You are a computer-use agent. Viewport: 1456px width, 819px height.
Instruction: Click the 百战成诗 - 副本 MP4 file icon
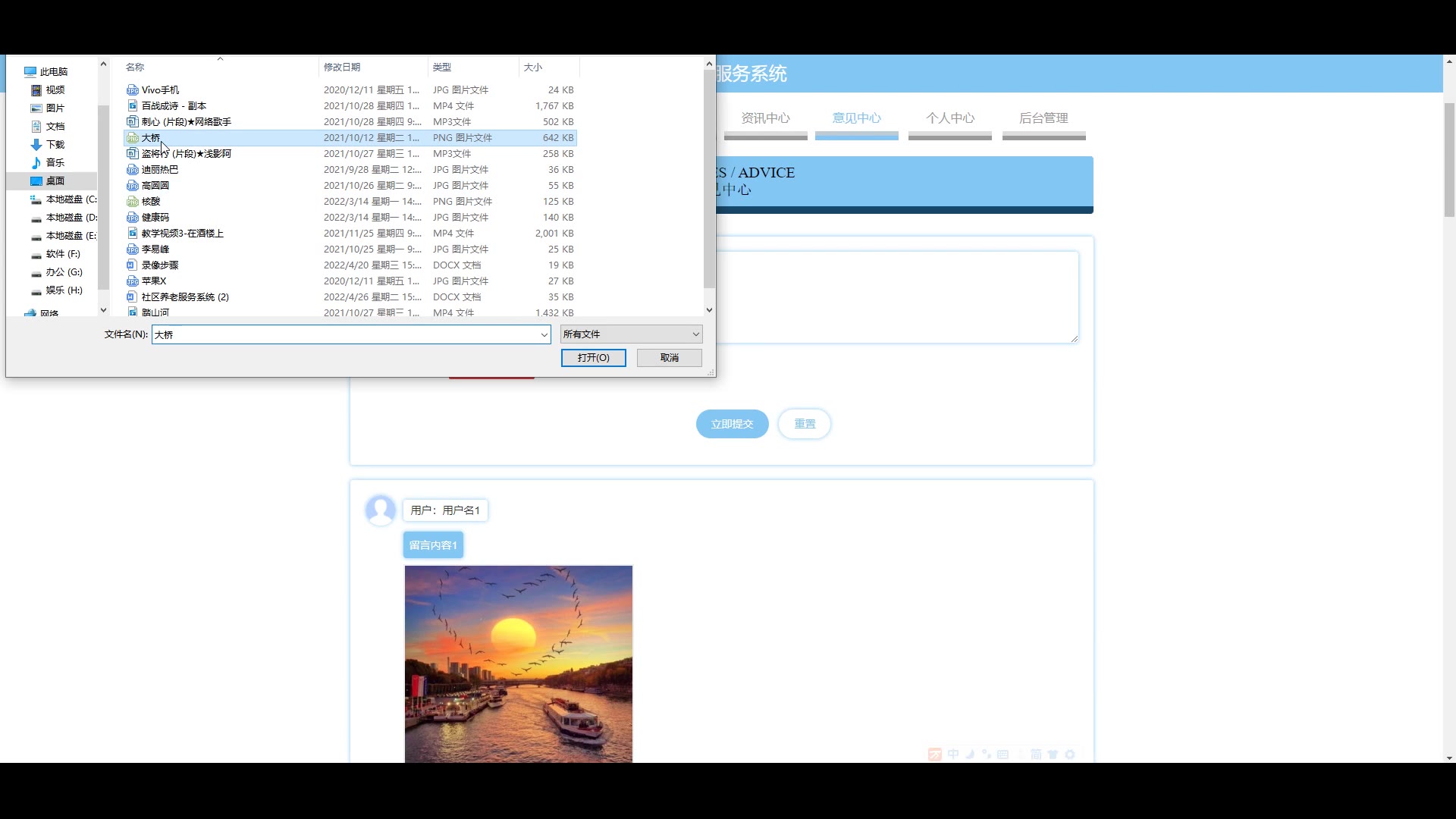click(x=133, y=106)
